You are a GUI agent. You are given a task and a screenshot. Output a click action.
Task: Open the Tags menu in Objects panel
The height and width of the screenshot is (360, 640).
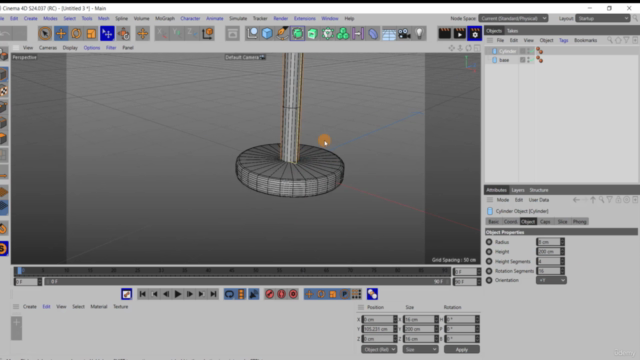coord(563,40)
